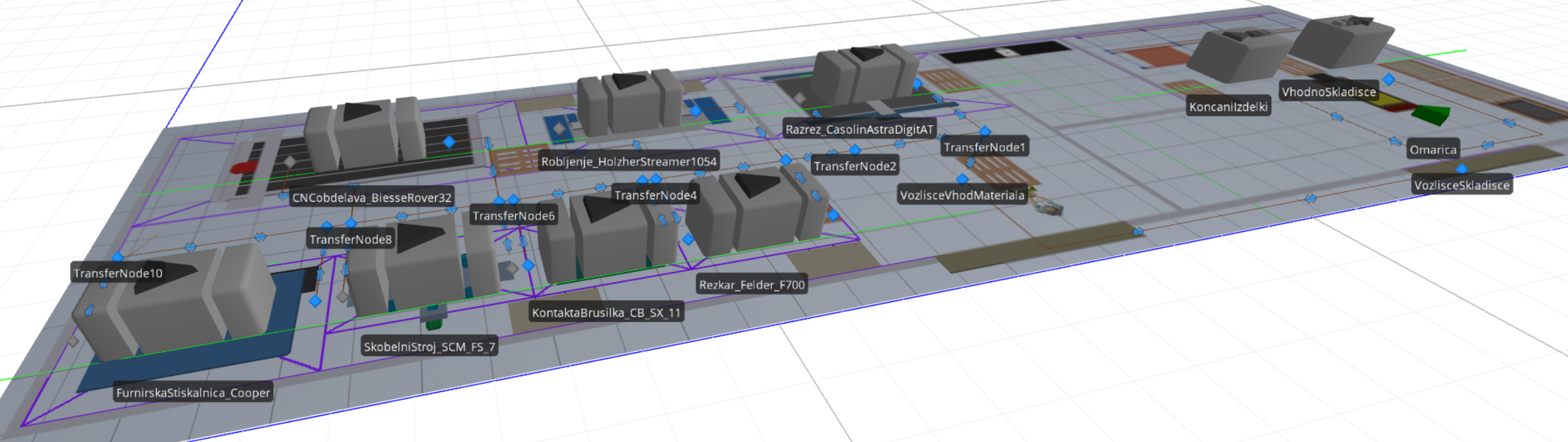Select the TransferNode6 label
1568x442 pixels.
513,216
